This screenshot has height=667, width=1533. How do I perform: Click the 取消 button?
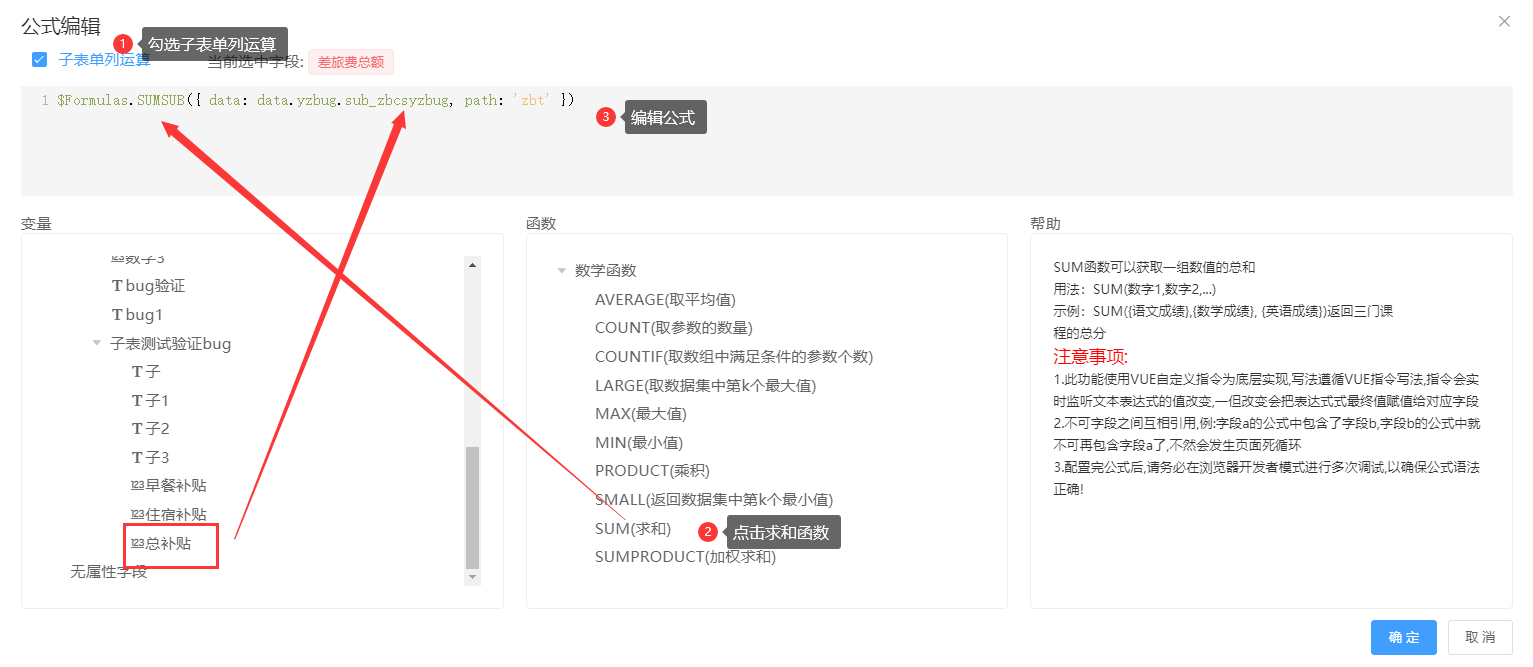(x=1480, y=637)
